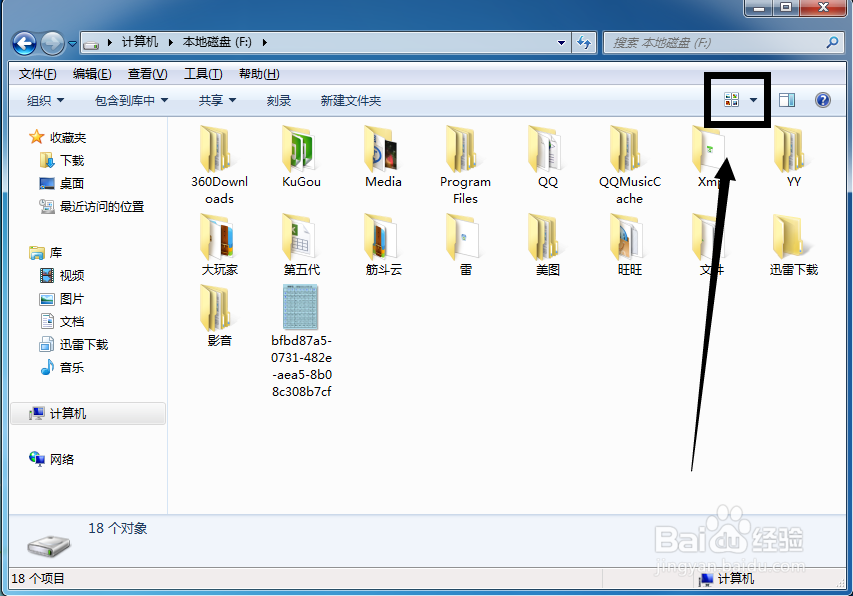The image size is (853, 596).
Task: Select the 旺旺 folder
Action: point(629,245)
